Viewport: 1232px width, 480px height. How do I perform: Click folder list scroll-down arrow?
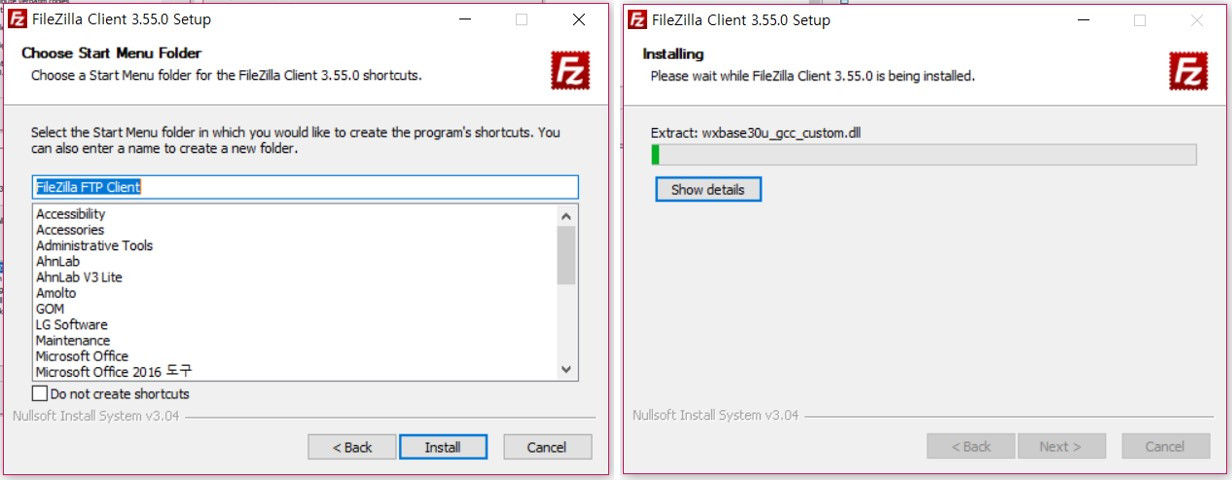566,369
